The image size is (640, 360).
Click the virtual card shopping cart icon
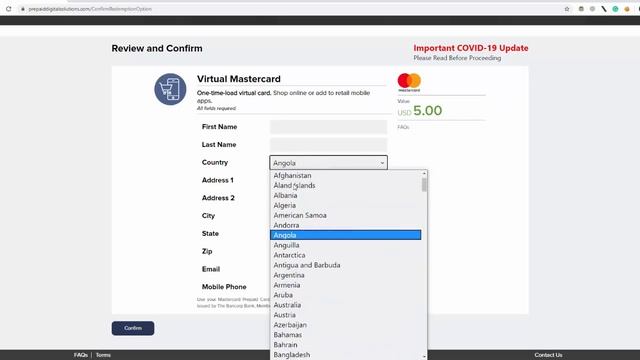[x=170, y=89]
